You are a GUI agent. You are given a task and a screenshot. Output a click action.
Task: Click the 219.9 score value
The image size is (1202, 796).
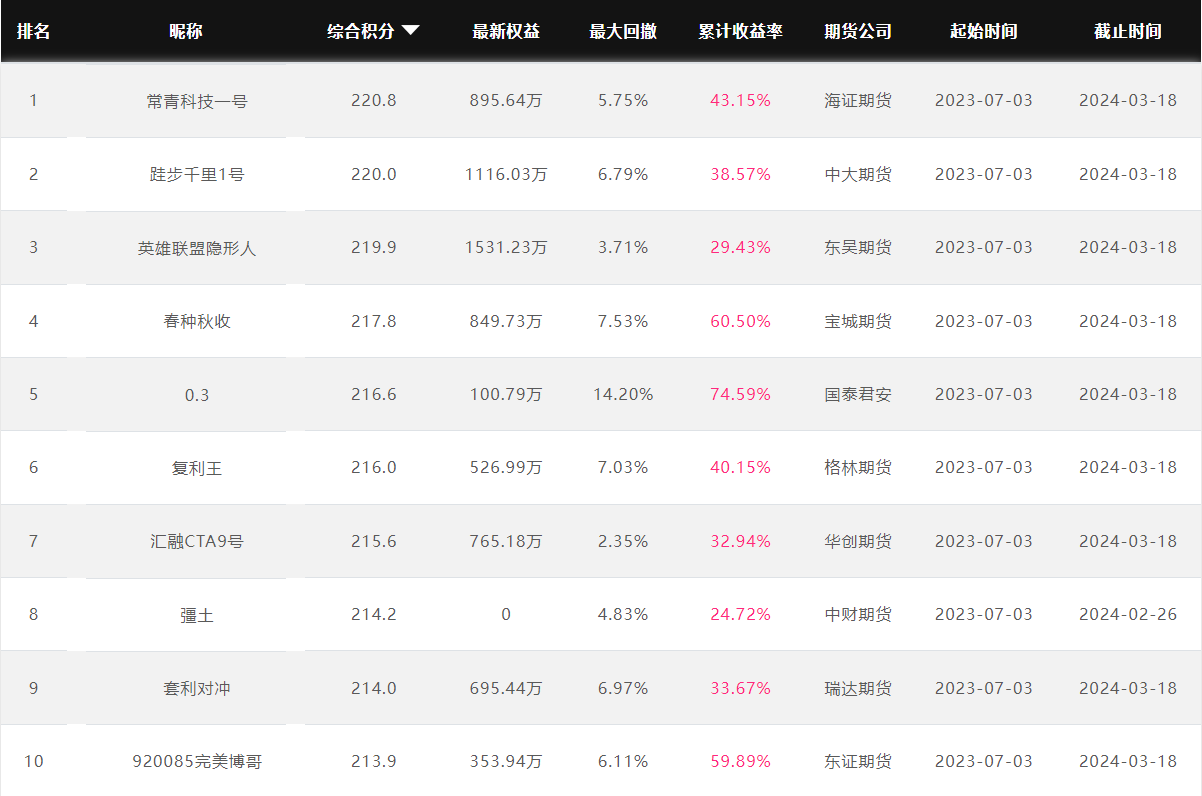coord(374,247)
